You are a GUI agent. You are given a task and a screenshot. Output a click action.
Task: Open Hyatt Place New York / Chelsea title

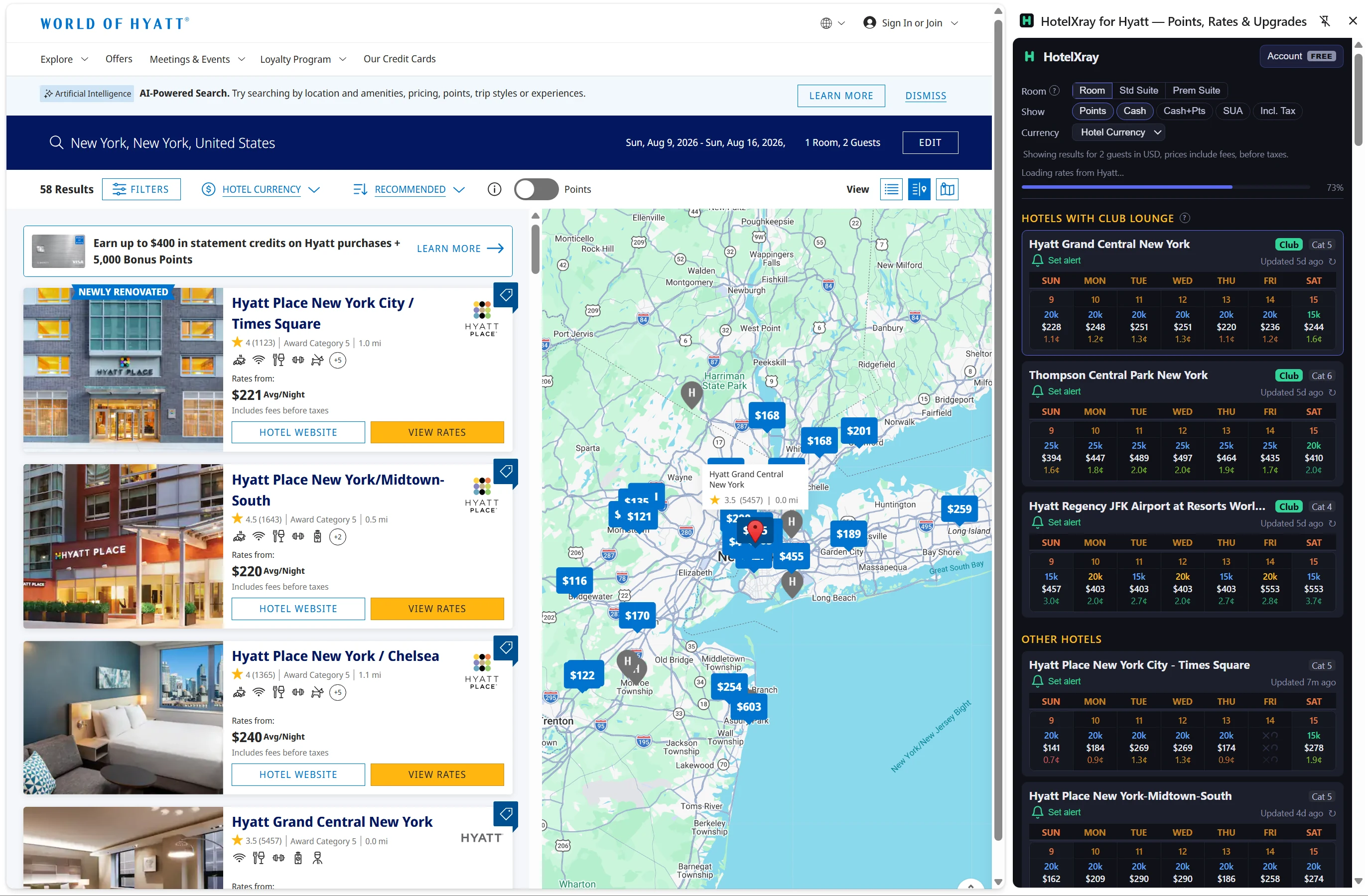(335, 656)
